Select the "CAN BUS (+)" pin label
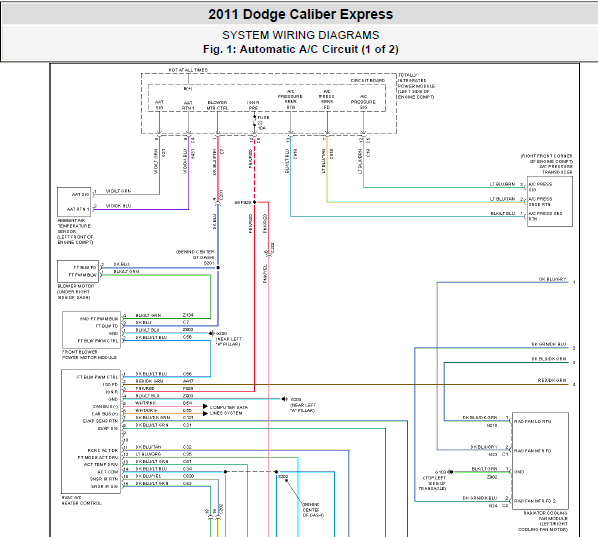598x537 pixels. pyautogui.click(x=105, y=414)
